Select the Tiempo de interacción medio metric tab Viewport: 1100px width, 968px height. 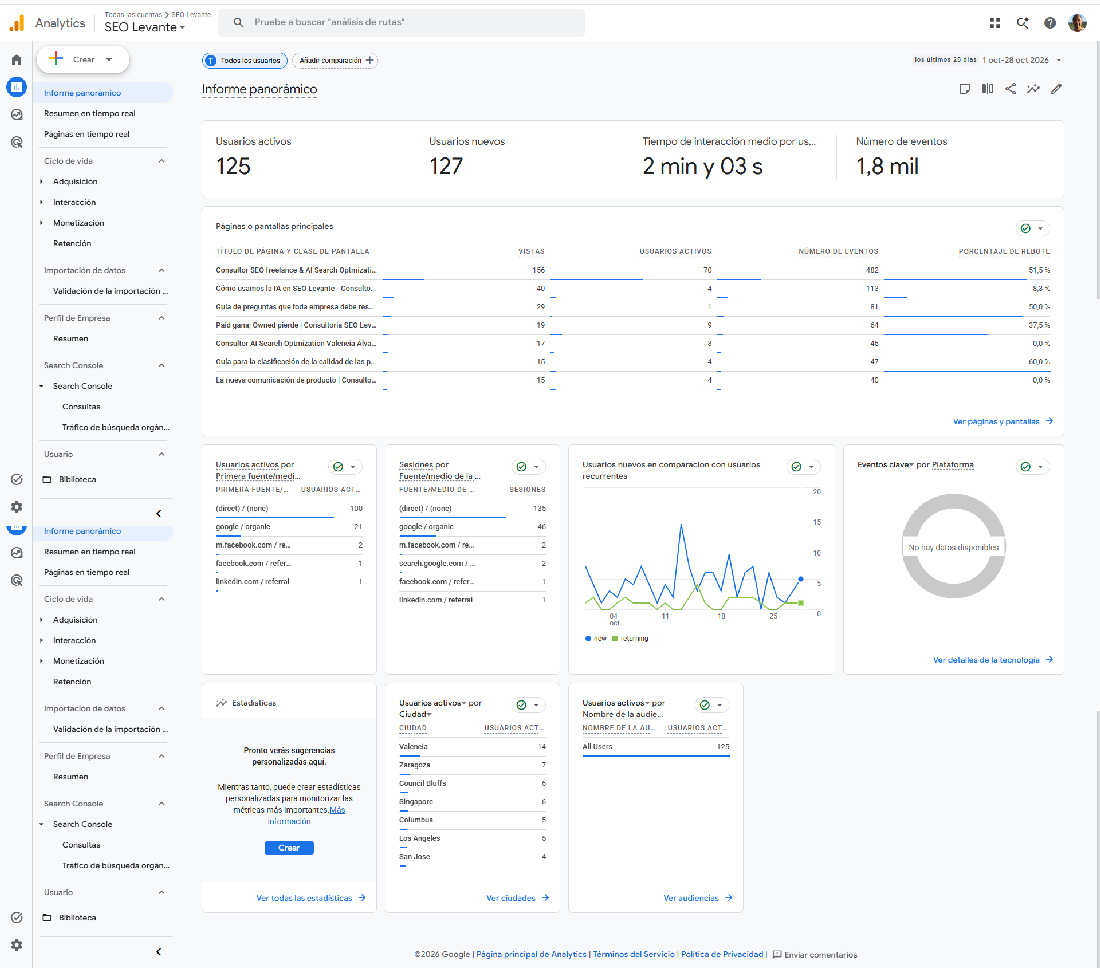point(730,159)
